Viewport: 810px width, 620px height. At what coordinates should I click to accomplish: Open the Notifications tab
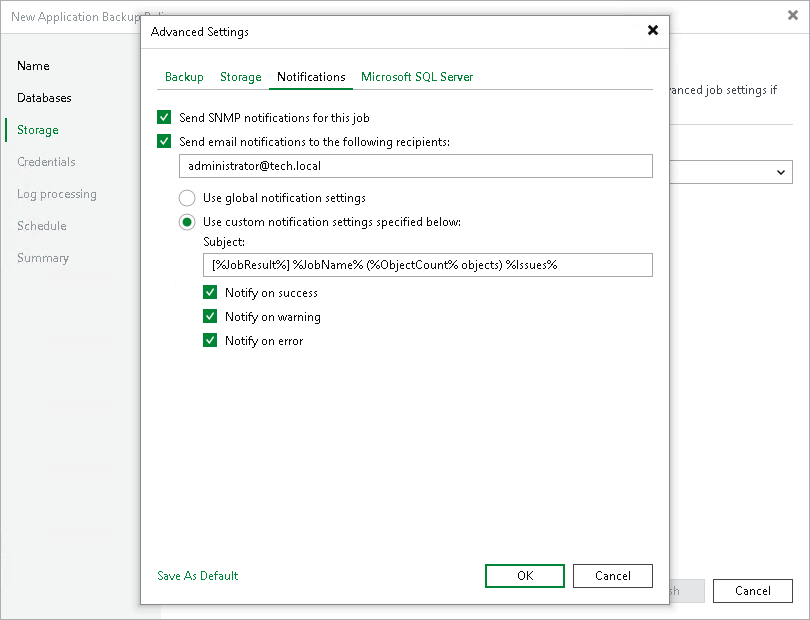pos(312,76)
